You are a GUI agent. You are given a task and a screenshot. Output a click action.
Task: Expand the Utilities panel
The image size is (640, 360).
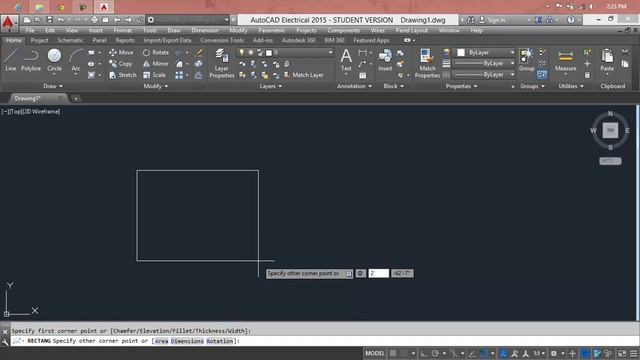coord(571,86)
